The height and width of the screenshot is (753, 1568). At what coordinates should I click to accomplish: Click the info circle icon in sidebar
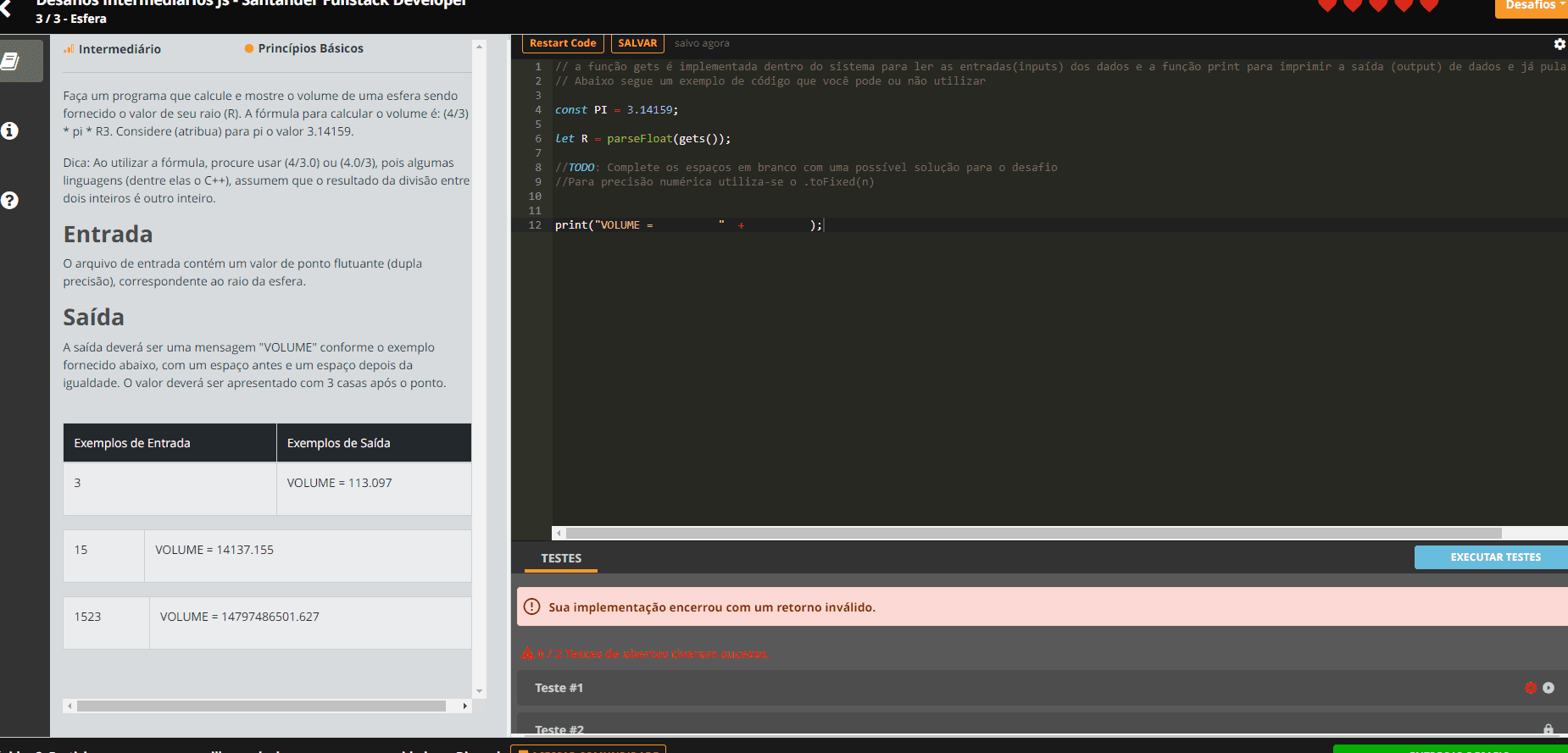point(10,130)
